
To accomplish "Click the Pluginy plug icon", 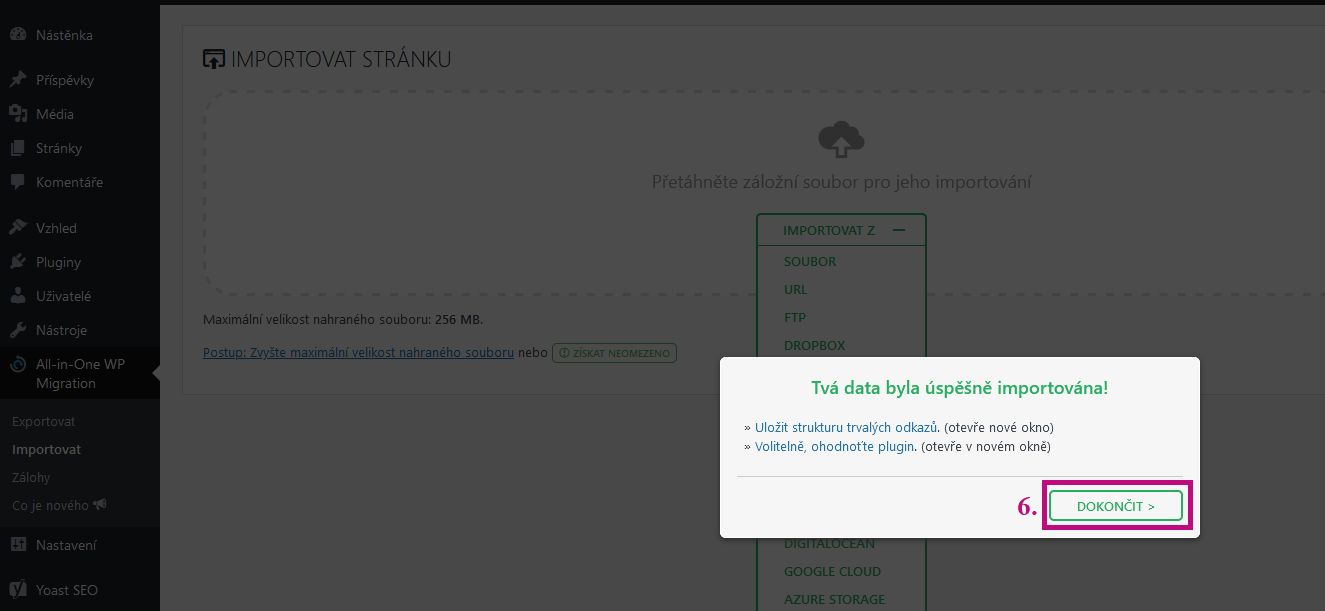I will click(18, 262).
